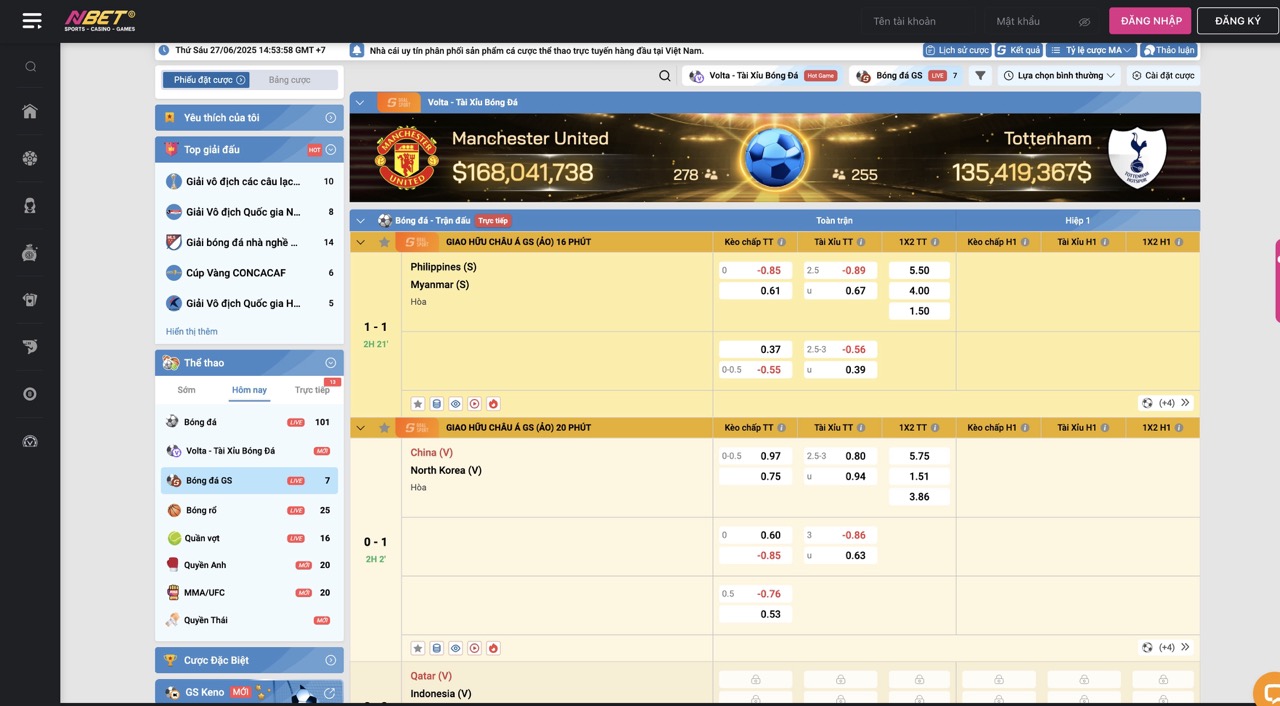Switch to the Bảng cược tab
Image resolution: width=1280 pixels, height=706 pixels.
click(x=290, y=80)
